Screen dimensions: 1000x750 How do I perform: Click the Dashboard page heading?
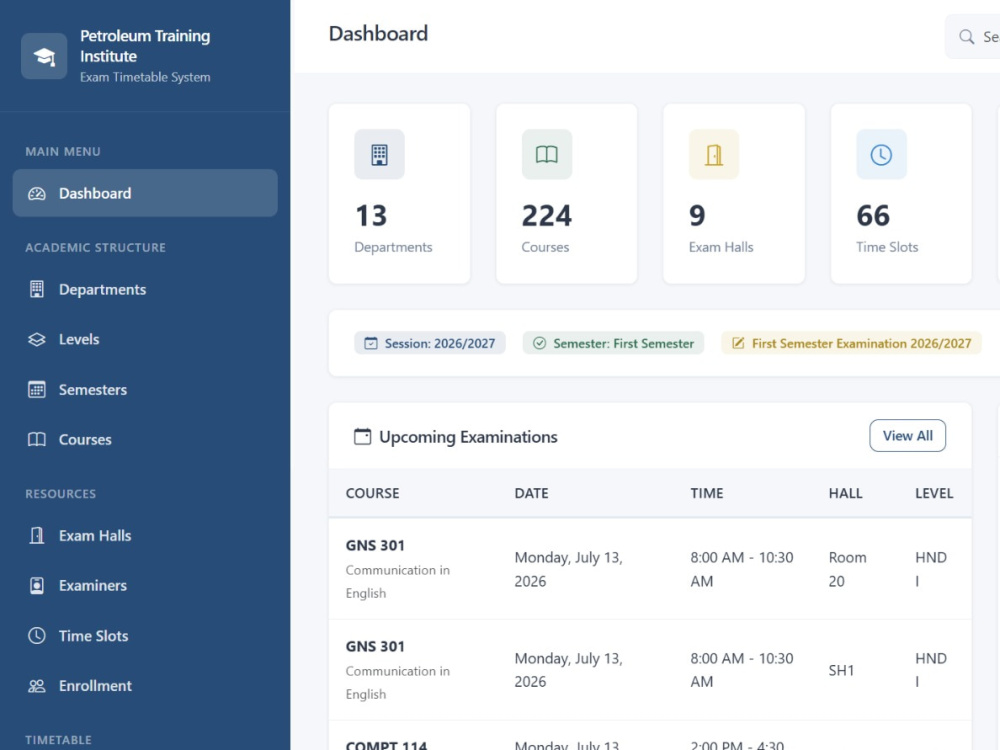378,33
